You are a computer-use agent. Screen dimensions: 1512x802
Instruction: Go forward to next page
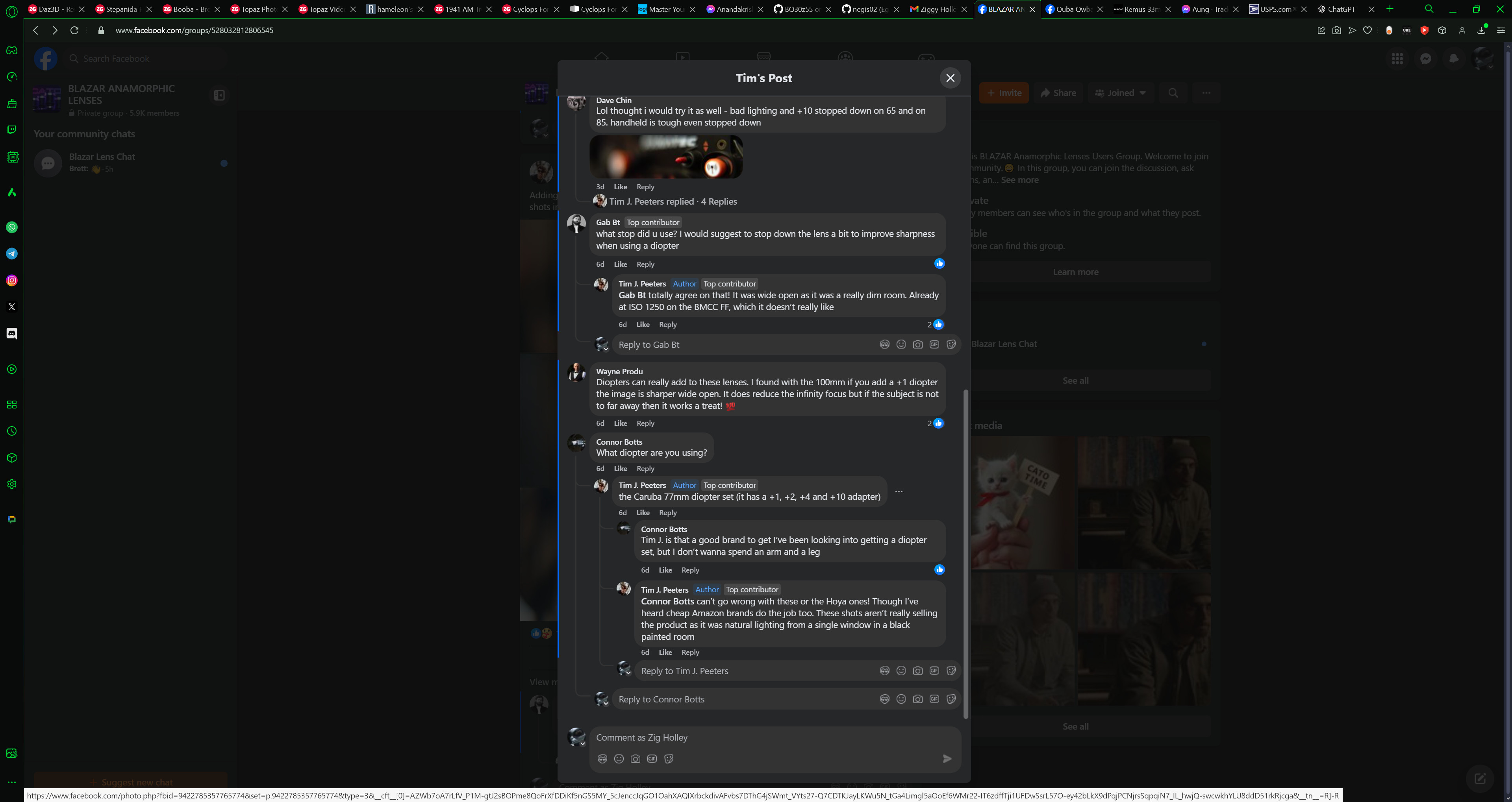tap(55, 30)
